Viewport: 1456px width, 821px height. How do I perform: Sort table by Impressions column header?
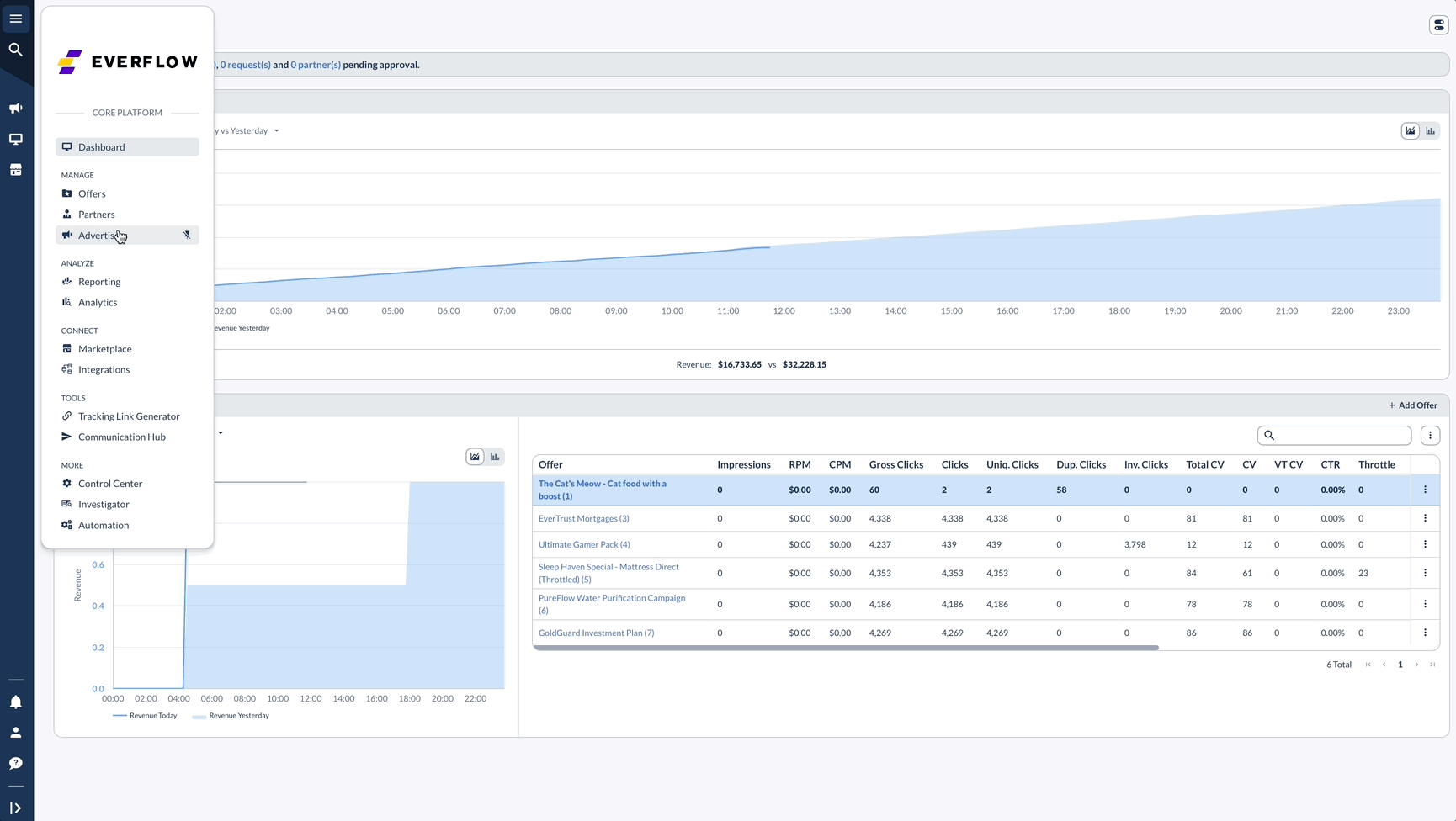[x=744, y=465]
